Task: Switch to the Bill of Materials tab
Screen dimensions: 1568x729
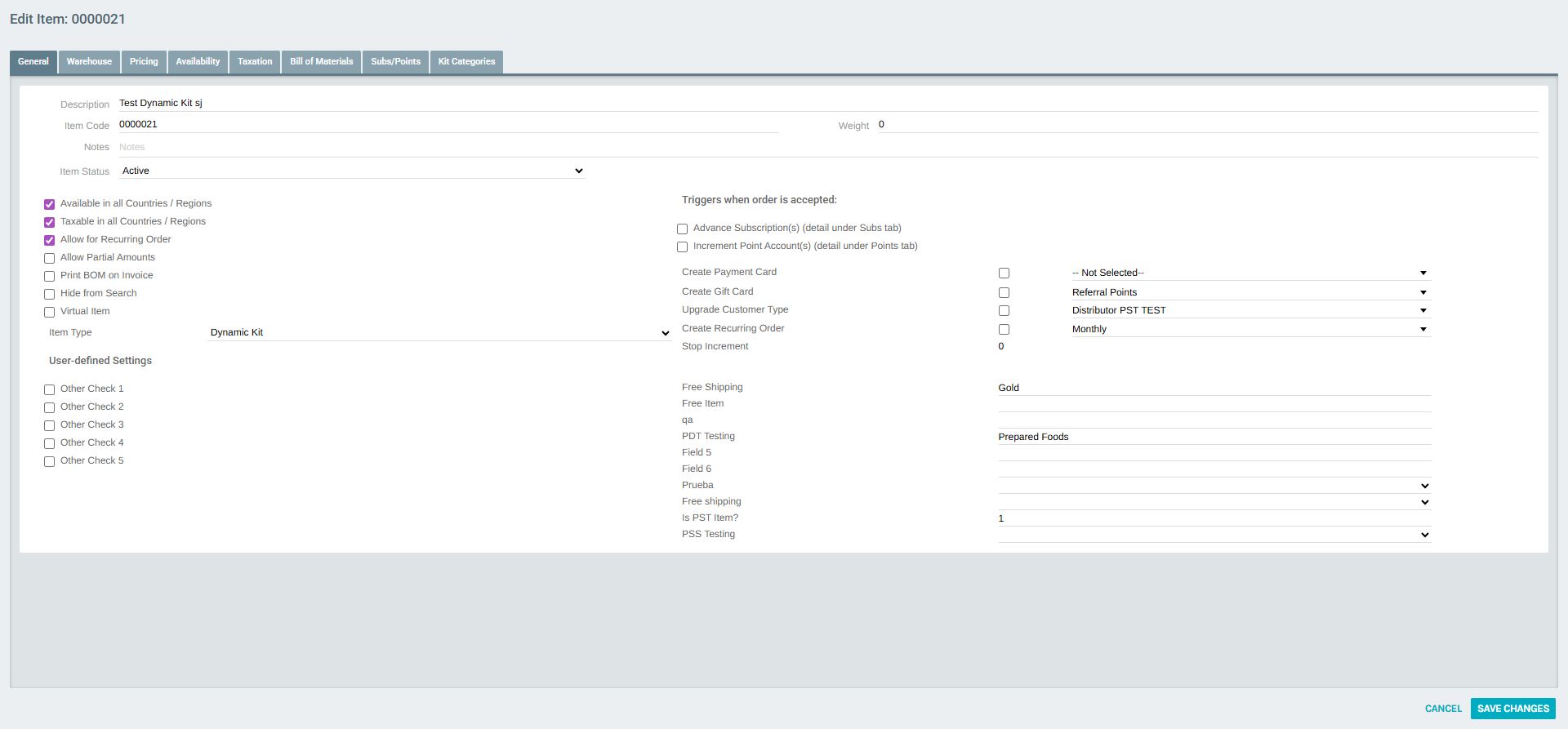Action: click(x=321, y=62)
